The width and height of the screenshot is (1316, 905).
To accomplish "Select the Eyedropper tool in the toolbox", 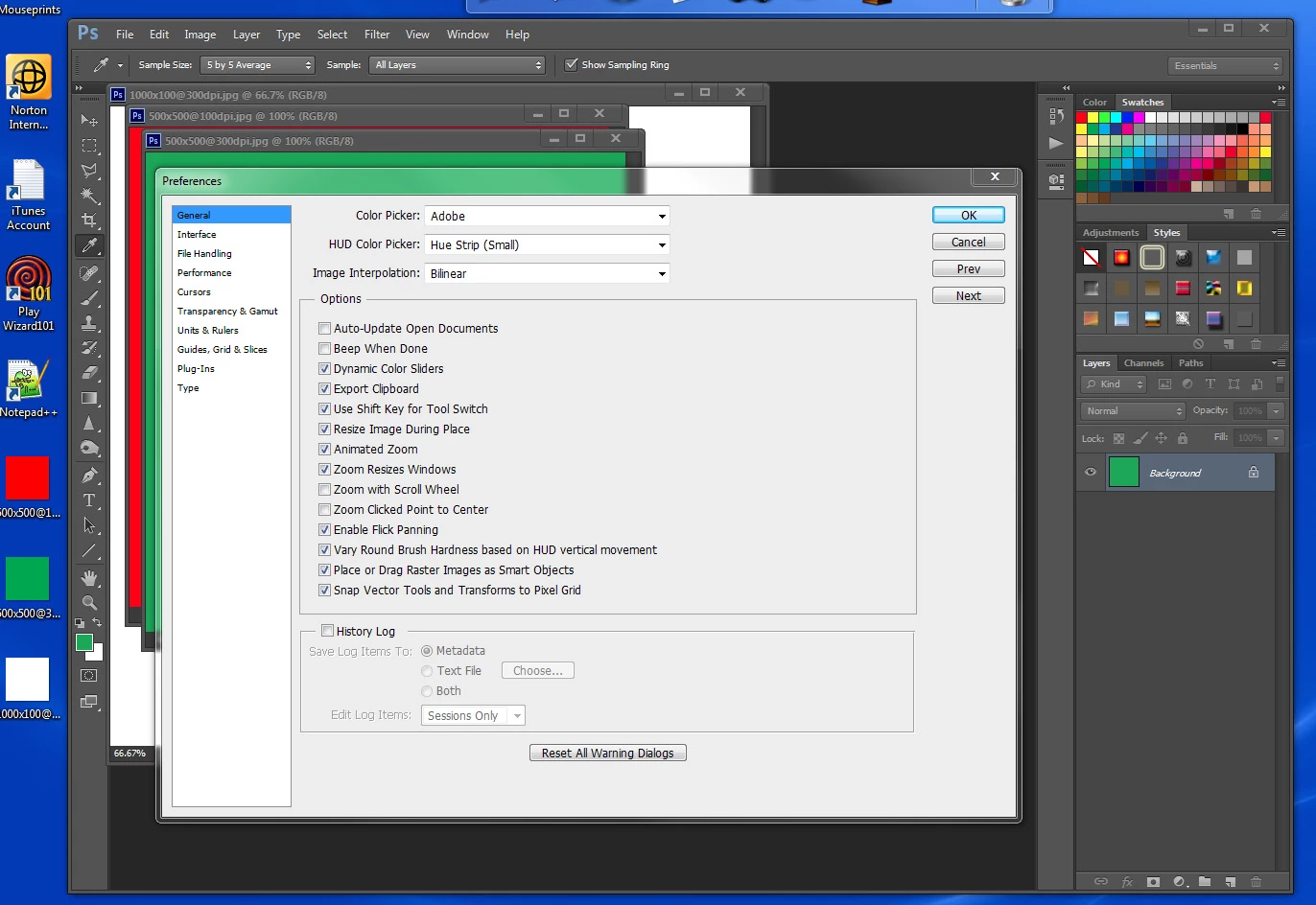I will 89,245.
